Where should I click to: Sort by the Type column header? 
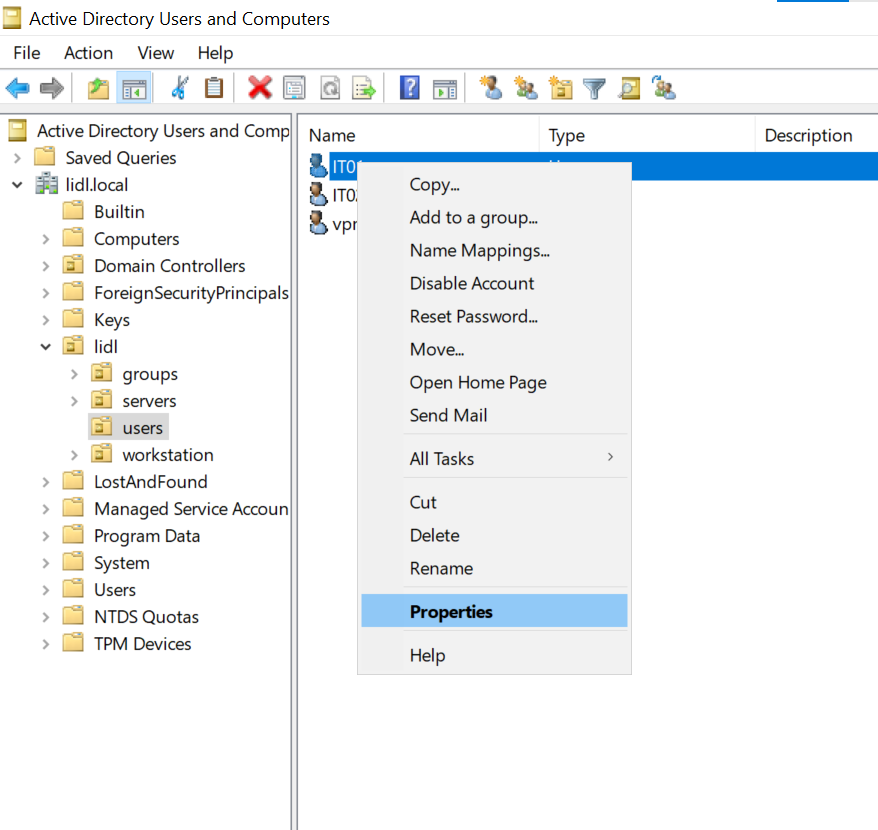pos(647,136)
